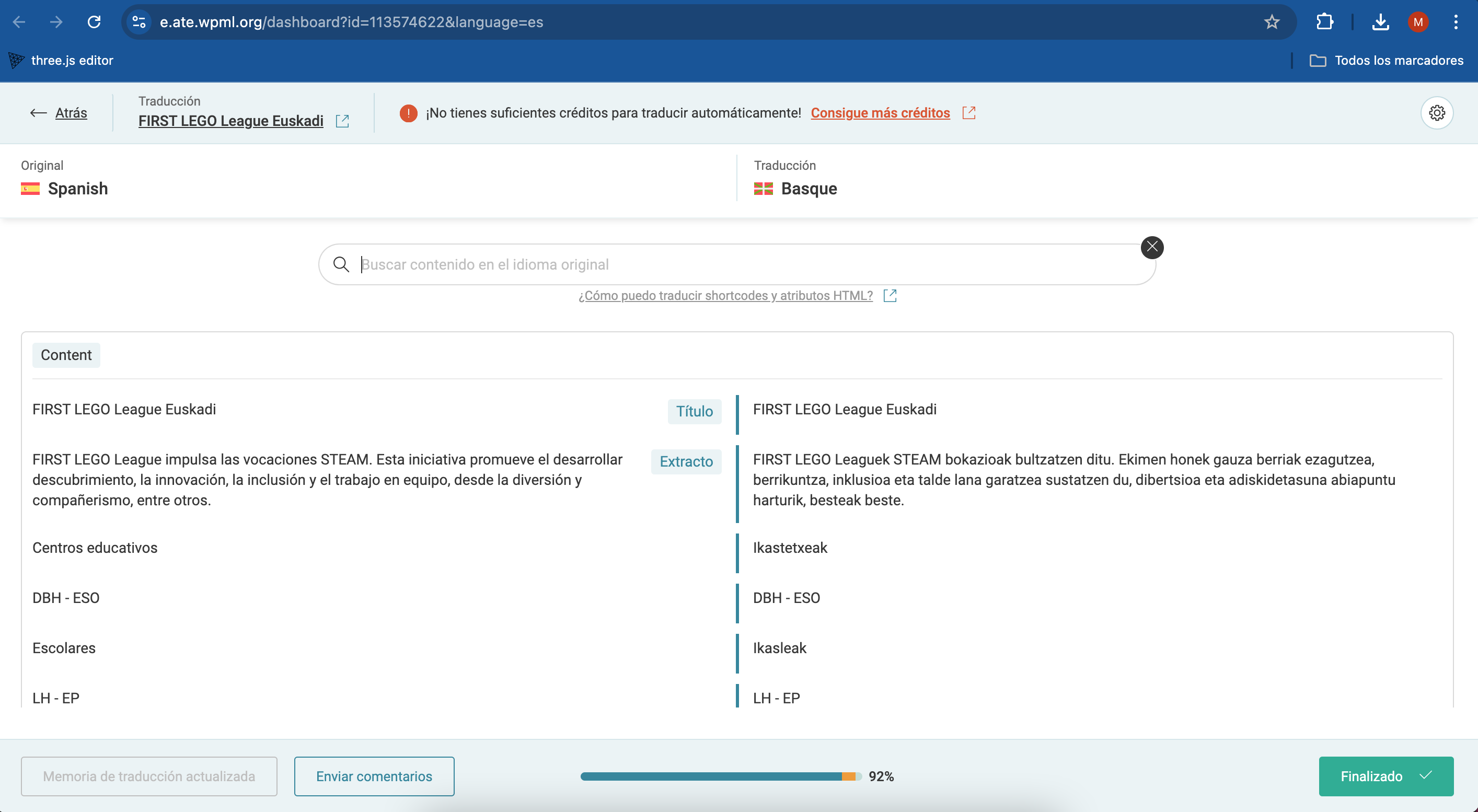
Task: Select the translated DBH - ESO segment
Action: point(786,598)
